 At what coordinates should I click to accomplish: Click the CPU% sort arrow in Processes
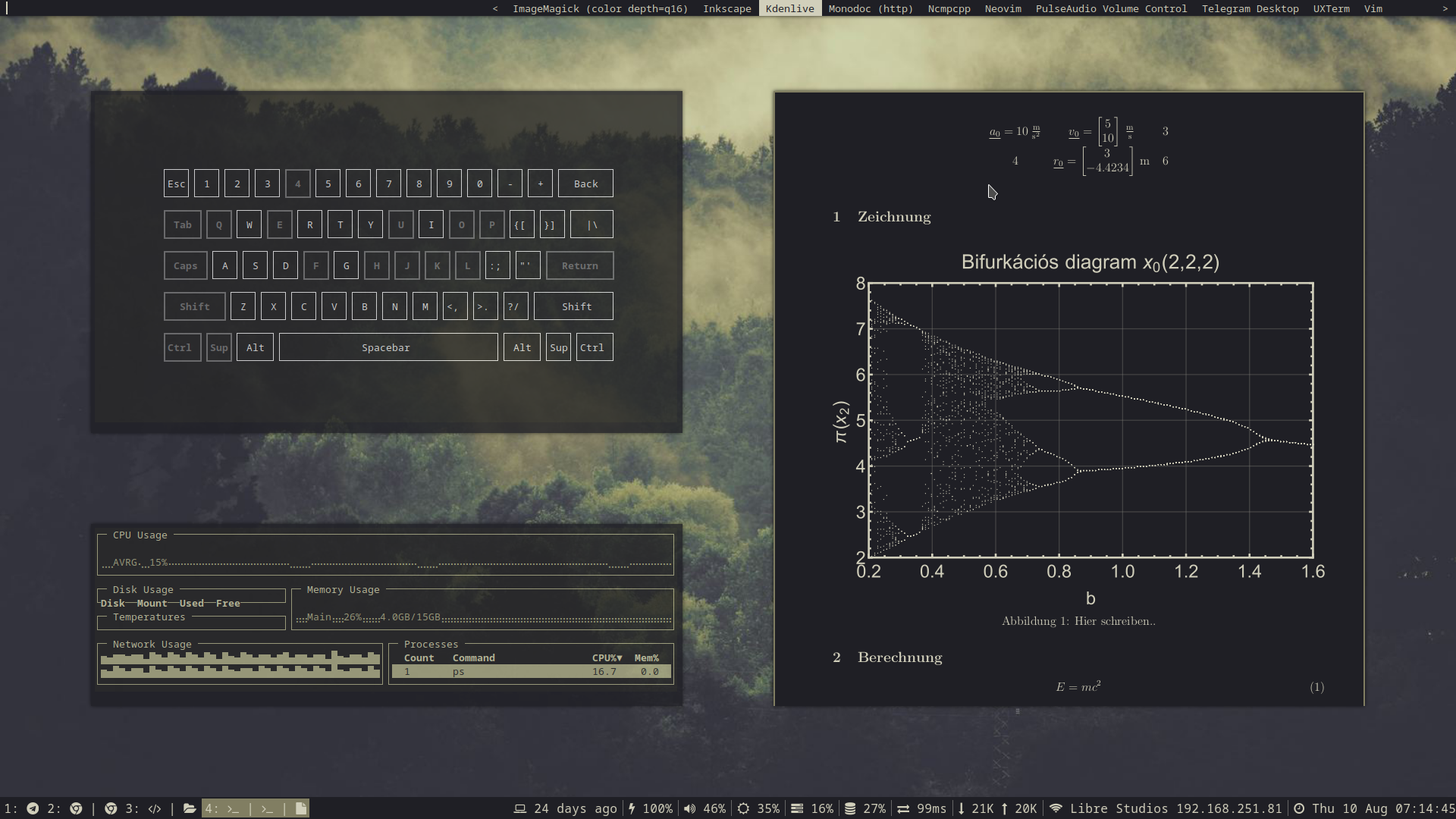[x=620, y=658]
